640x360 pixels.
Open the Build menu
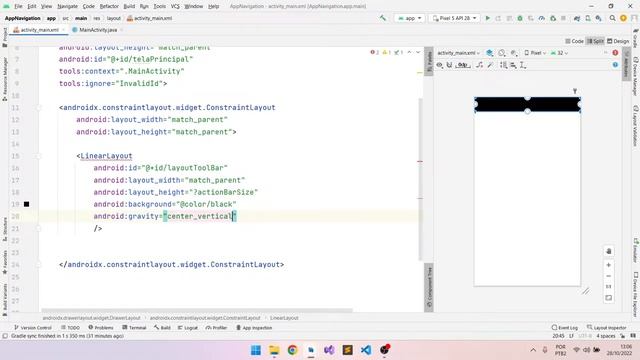pyautogui.click(x=129, y=7)
